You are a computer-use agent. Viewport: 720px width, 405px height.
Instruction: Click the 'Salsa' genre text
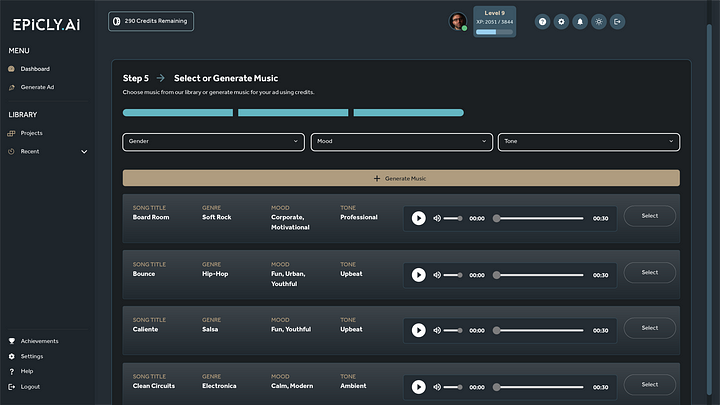click(210, 329)
